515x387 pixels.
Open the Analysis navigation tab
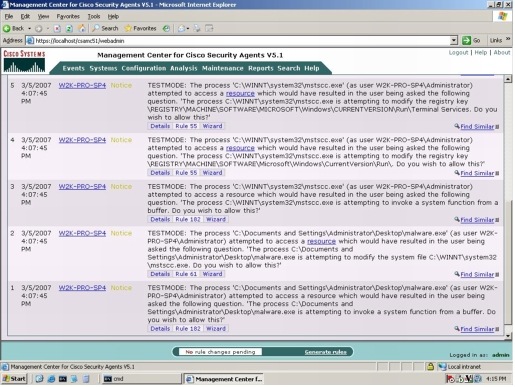click(184, 68)
